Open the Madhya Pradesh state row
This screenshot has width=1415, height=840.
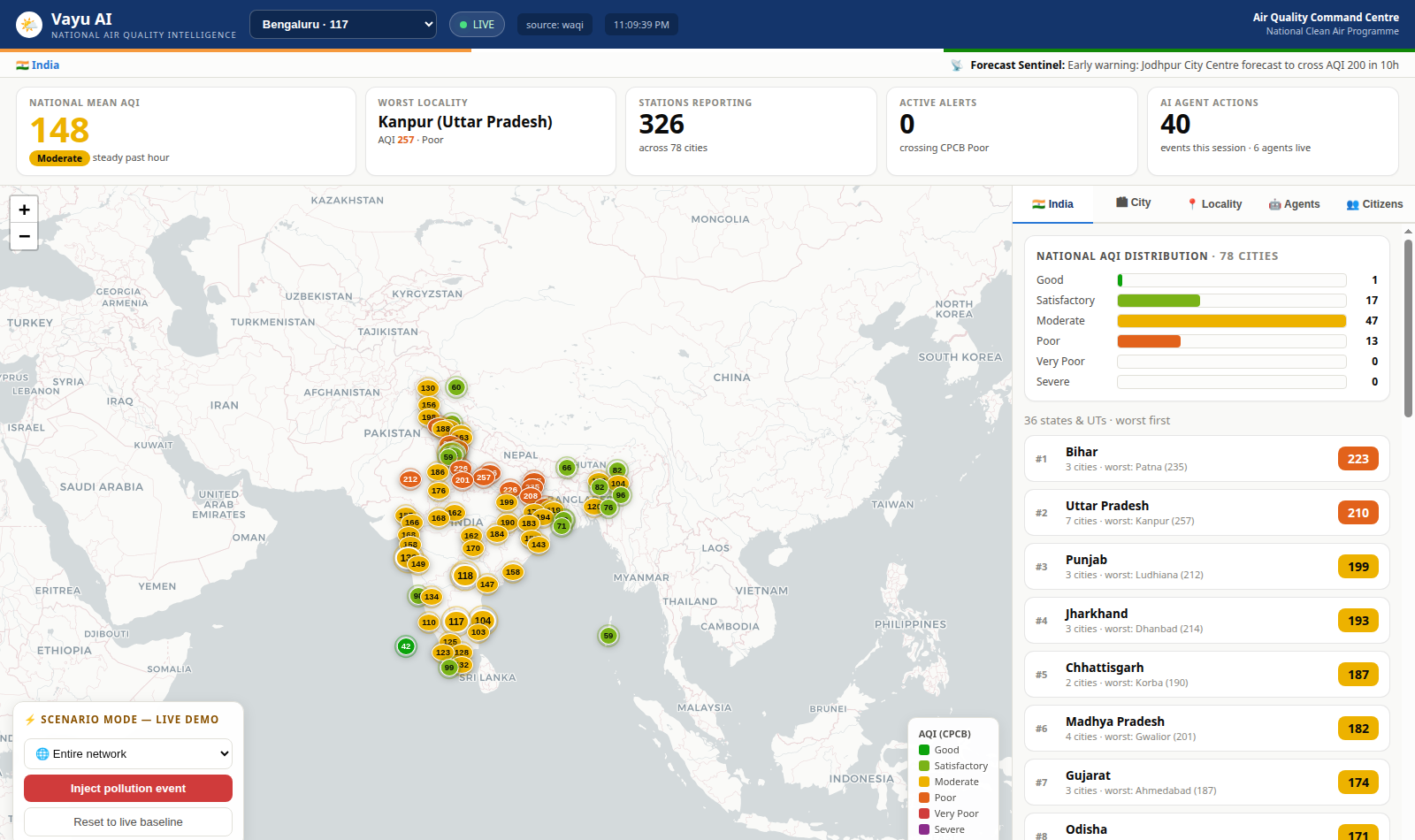coord(1207,729)
